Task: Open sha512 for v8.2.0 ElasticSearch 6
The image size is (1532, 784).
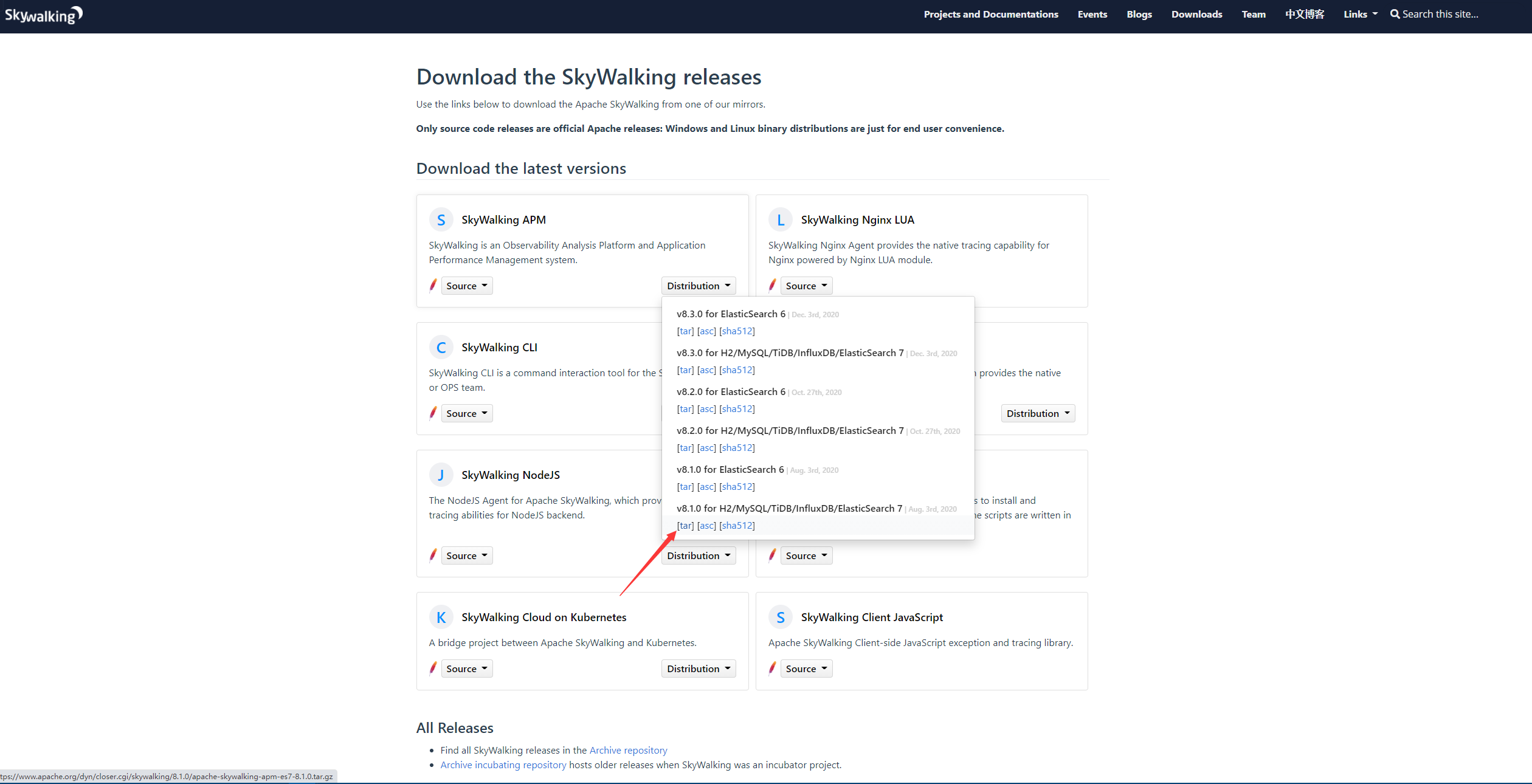Action: pos(737,409)
